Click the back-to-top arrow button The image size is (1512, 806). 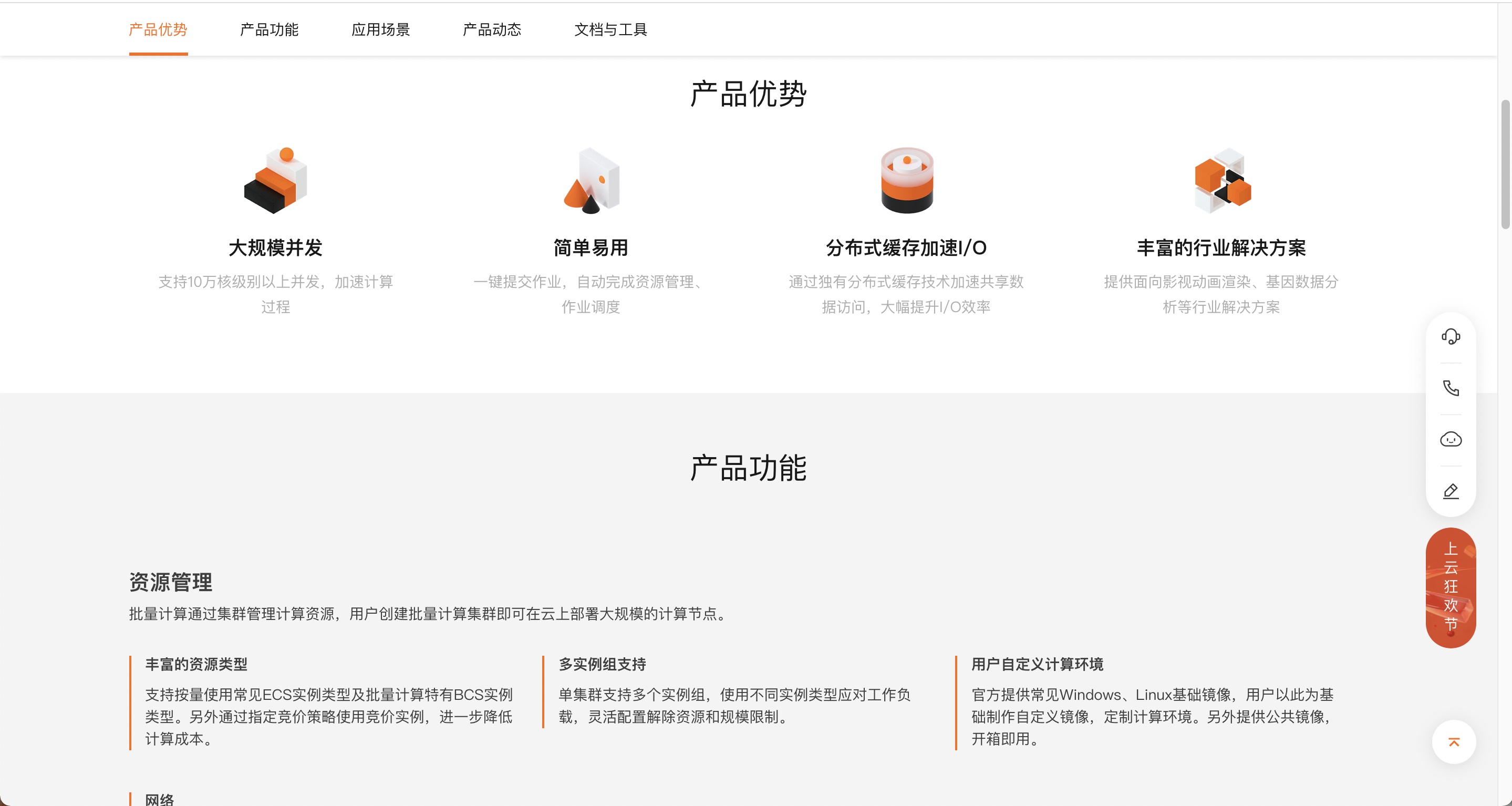pyautogui.click(x=1453, y=742)
